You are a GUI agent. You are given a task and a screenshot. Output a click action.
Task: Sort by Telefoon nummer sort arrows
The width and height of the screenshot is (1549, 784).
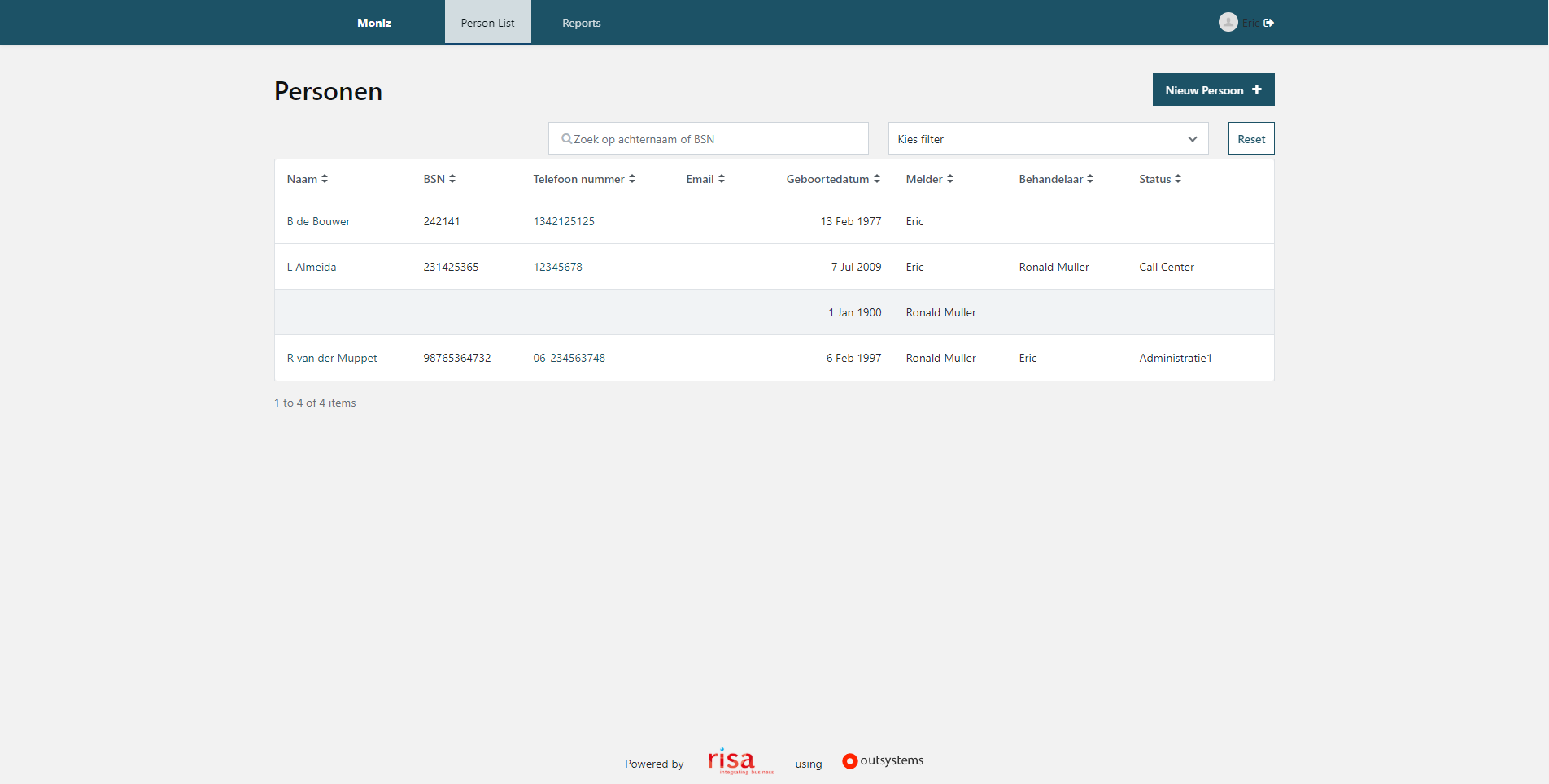tap(632, 179)
